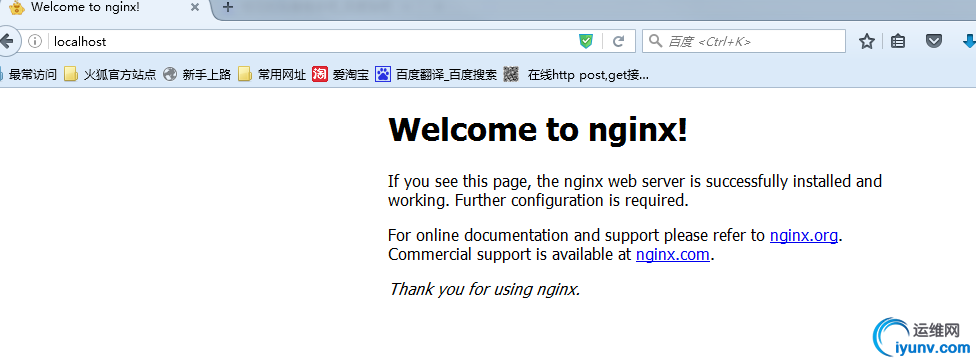Screen dimensions: 976x364
Task: Show site information icon in address bar
Action: [x=35, y=42]
